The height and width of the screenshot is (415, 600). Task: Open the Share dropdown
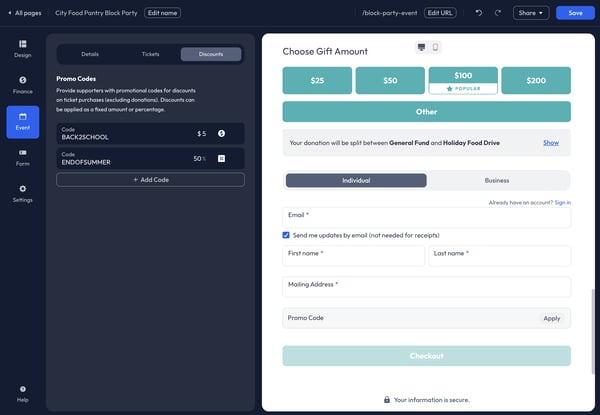click(531, 13)
